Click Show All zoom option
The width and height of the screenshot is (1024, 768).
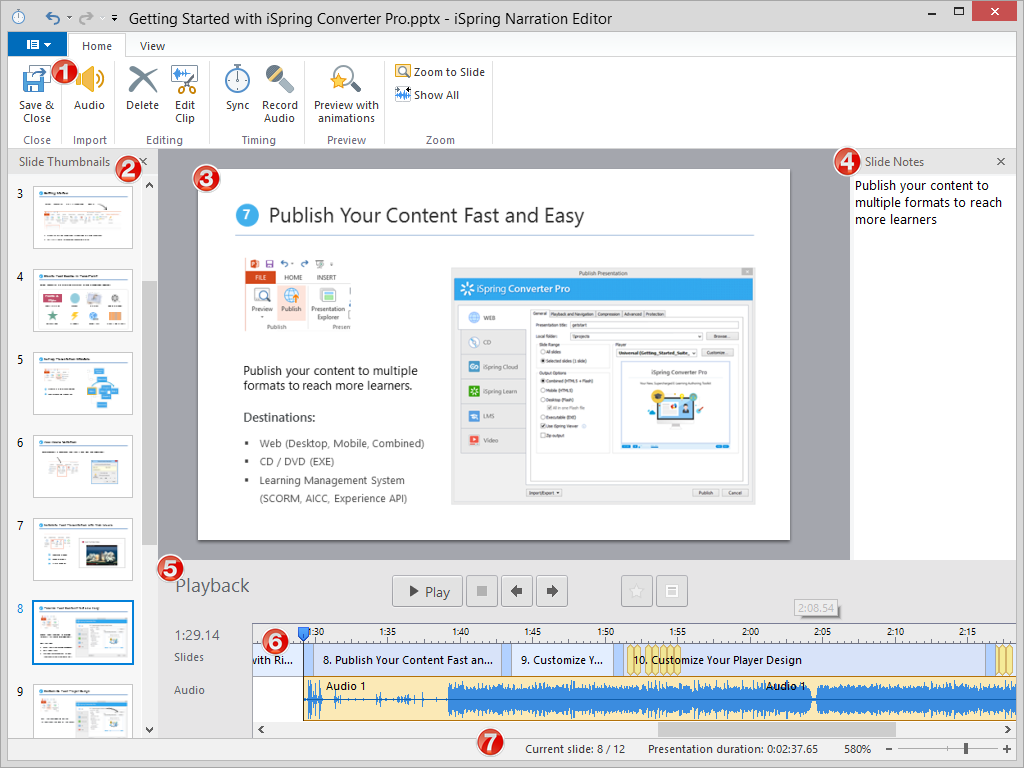point(427,95)
